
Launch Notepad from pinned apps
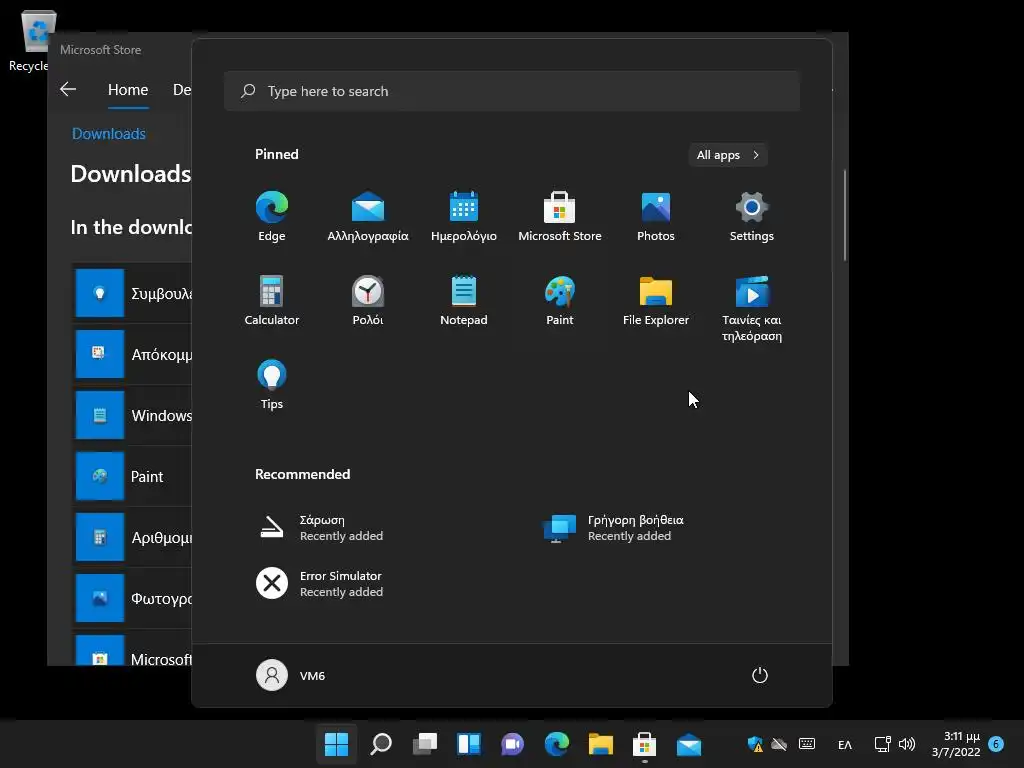(x=464, y=300)
